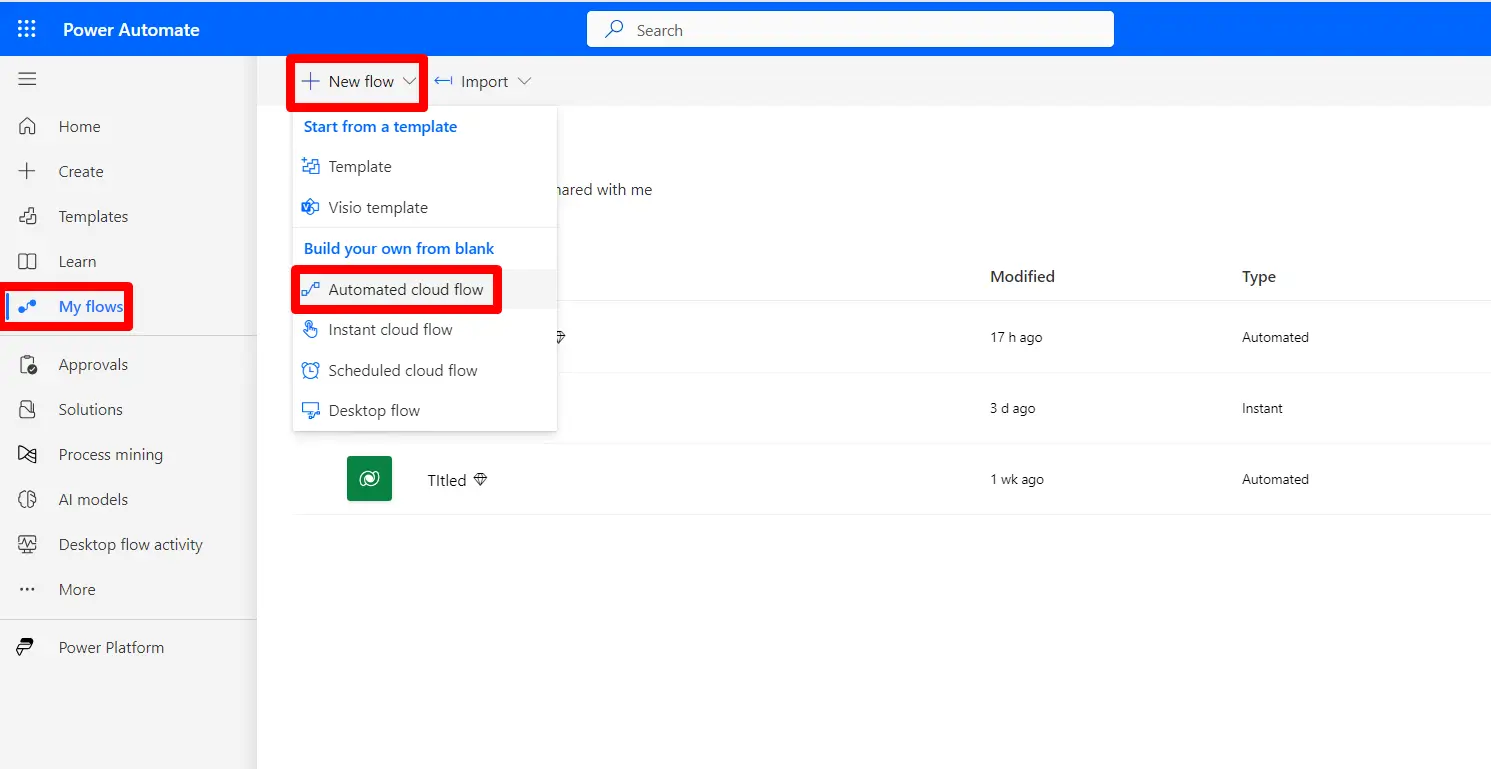Click the Learn book icon
This screenshot has width=1491, height=769.
tap(28, 261)
